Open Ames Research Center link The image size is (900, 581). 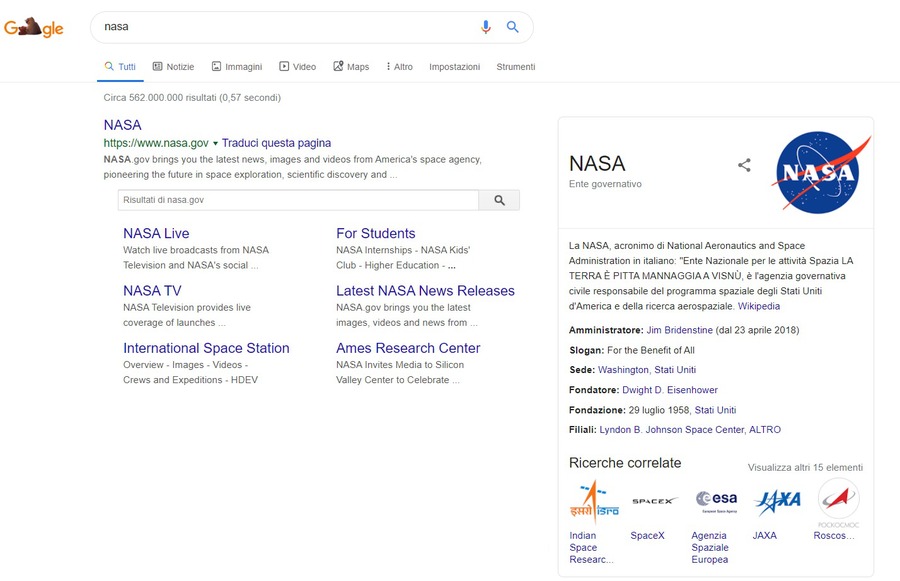408,348
